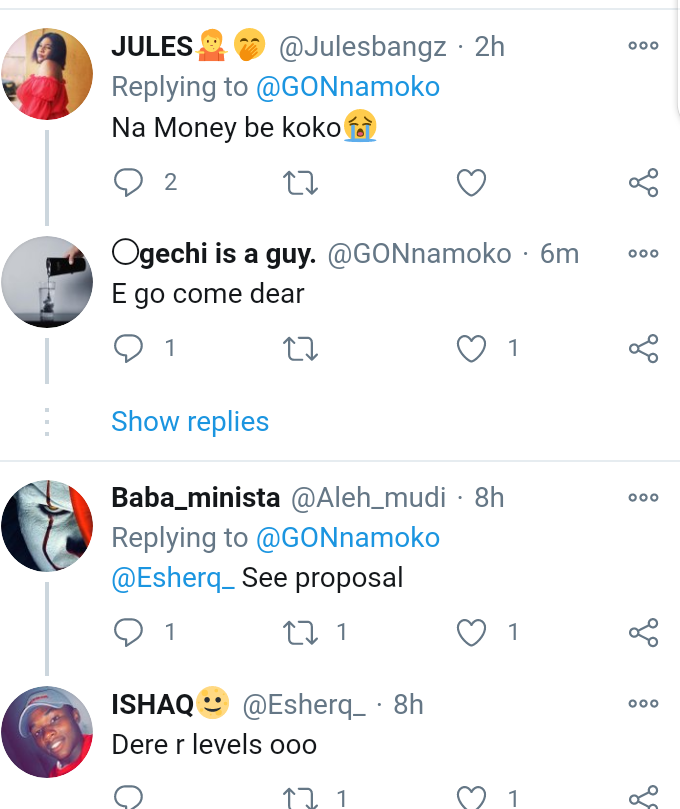
Task: Open more options on Ogechi's tweet
Action: point(643,254)
